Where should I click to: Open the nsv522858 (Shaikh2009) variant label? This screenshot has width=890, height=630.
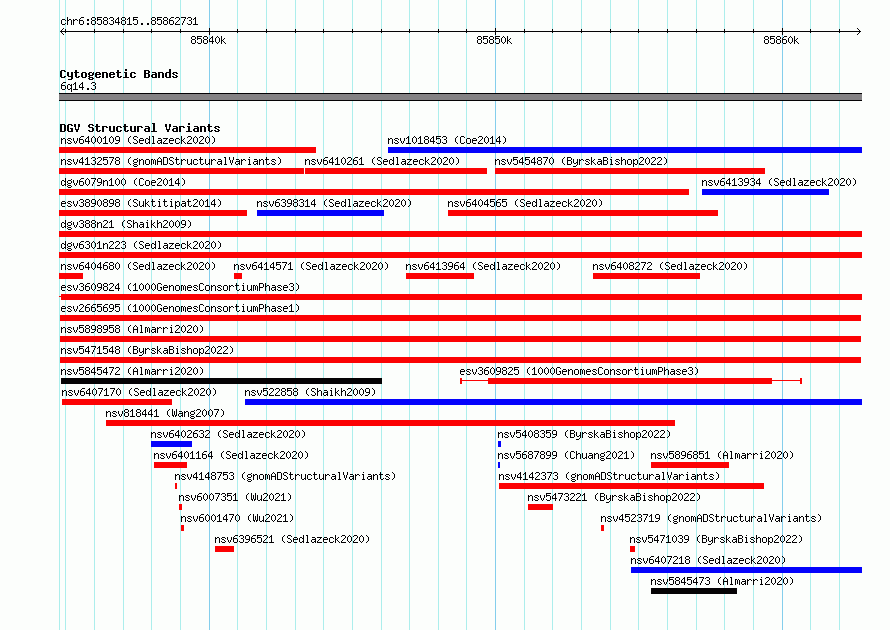click(x=310, y=392)
